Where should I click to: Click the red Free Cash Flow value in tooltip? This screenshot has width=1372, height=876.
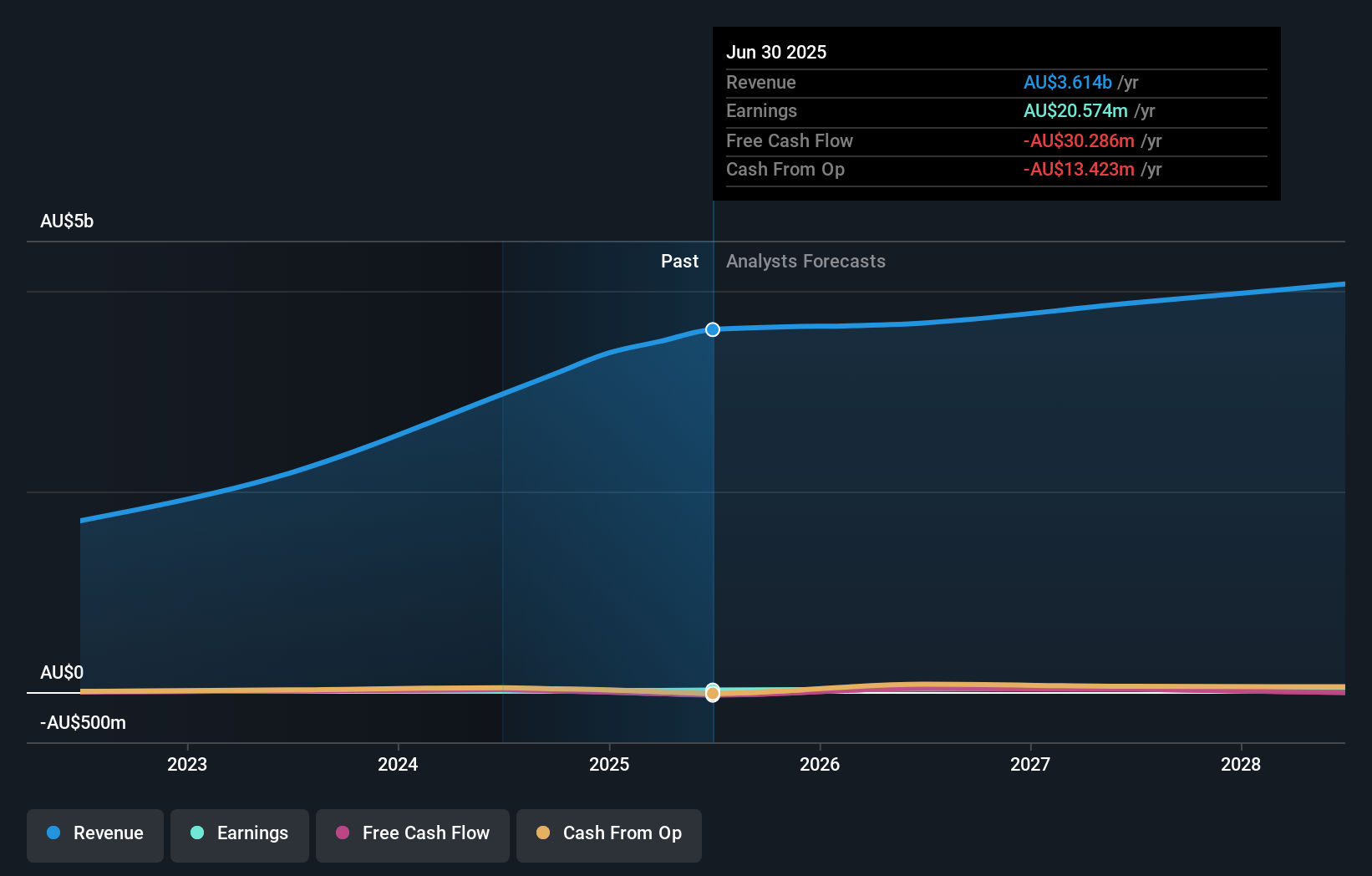tap(1079, 140)
